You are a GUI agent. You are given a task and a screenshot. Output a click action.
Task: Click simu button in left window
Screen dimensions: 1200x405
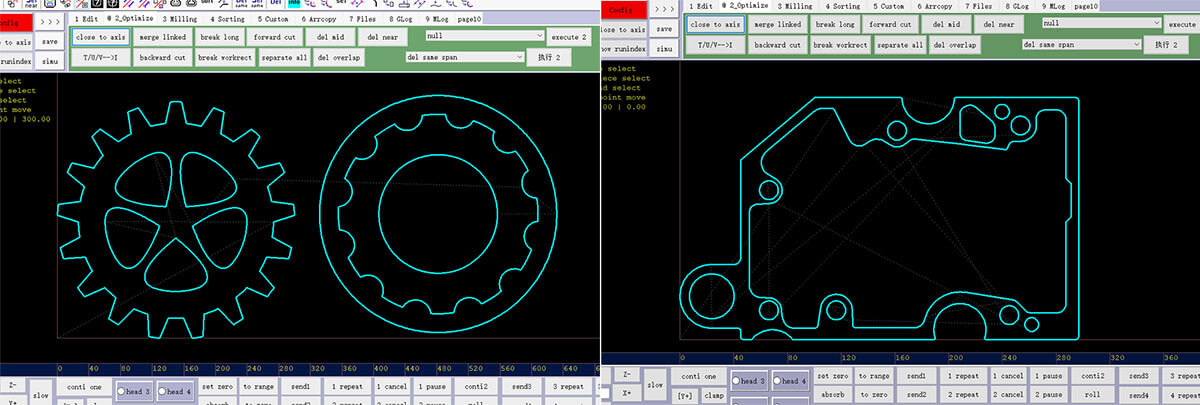[50, 62]
